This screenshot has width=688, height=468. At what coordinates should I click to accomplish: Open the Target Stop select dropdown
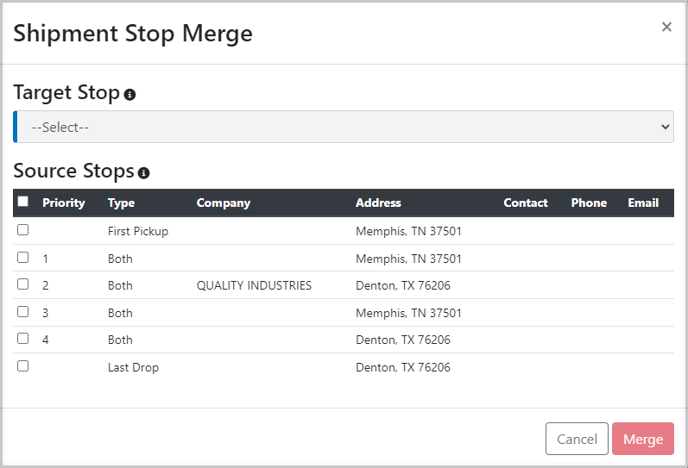pyautogui.click(x=344, y=127)
